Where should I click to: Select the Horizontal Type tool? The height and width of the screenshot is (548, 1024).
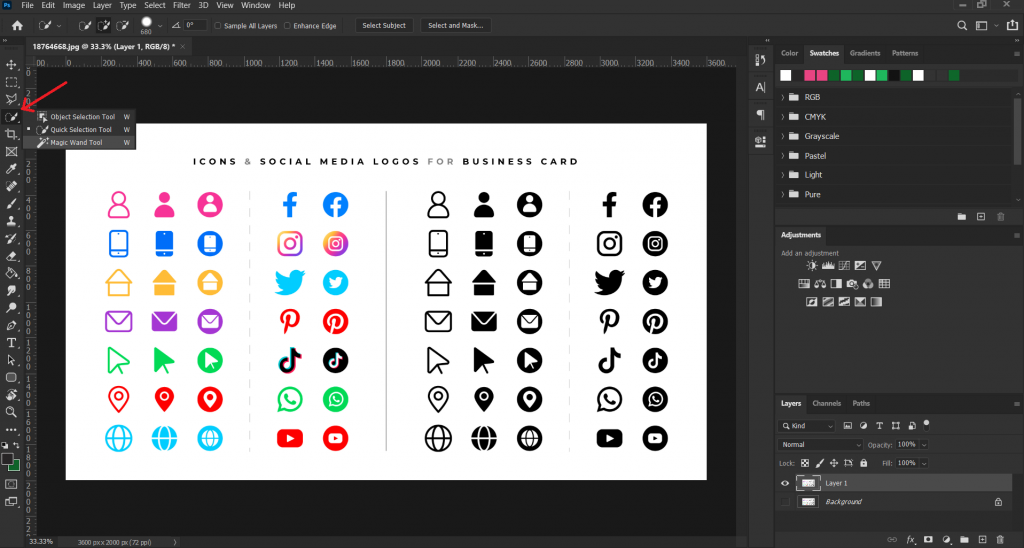(11, 343)
